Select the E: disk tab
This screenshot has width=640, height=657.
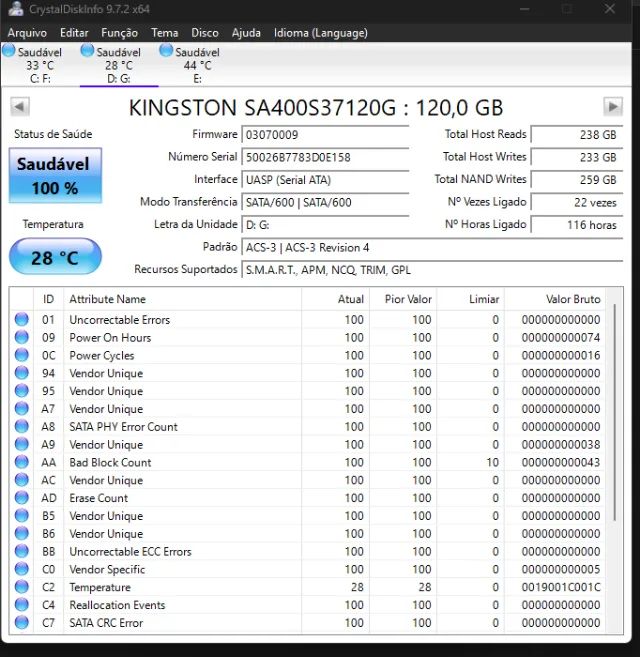tap(197, 65)
